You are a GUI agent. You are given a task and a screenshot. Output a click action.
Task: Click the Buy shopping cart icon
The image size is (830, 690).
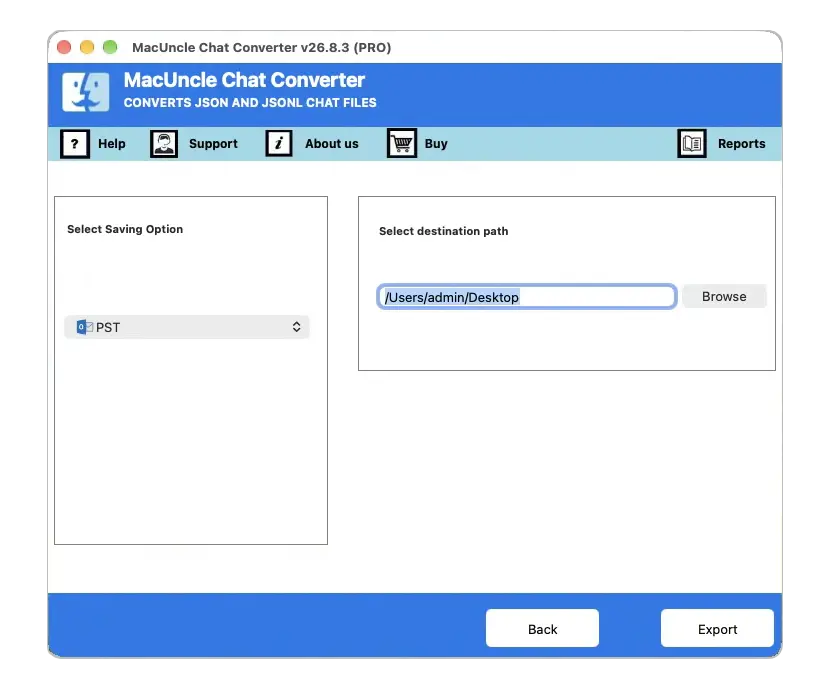(402, 143)
